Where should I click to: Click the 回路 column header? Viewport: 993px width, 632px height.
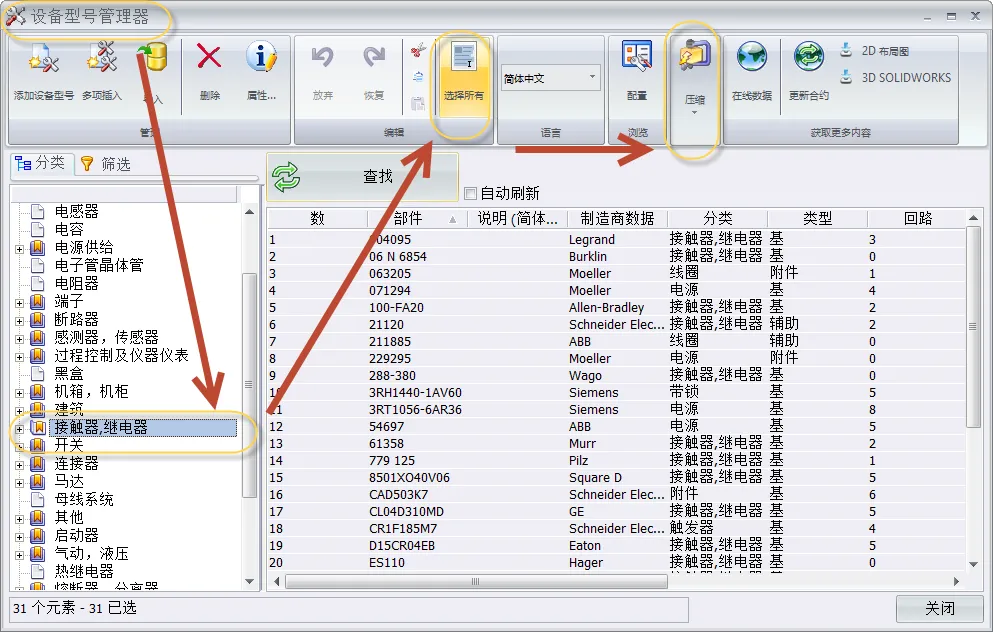click(918, 218)
